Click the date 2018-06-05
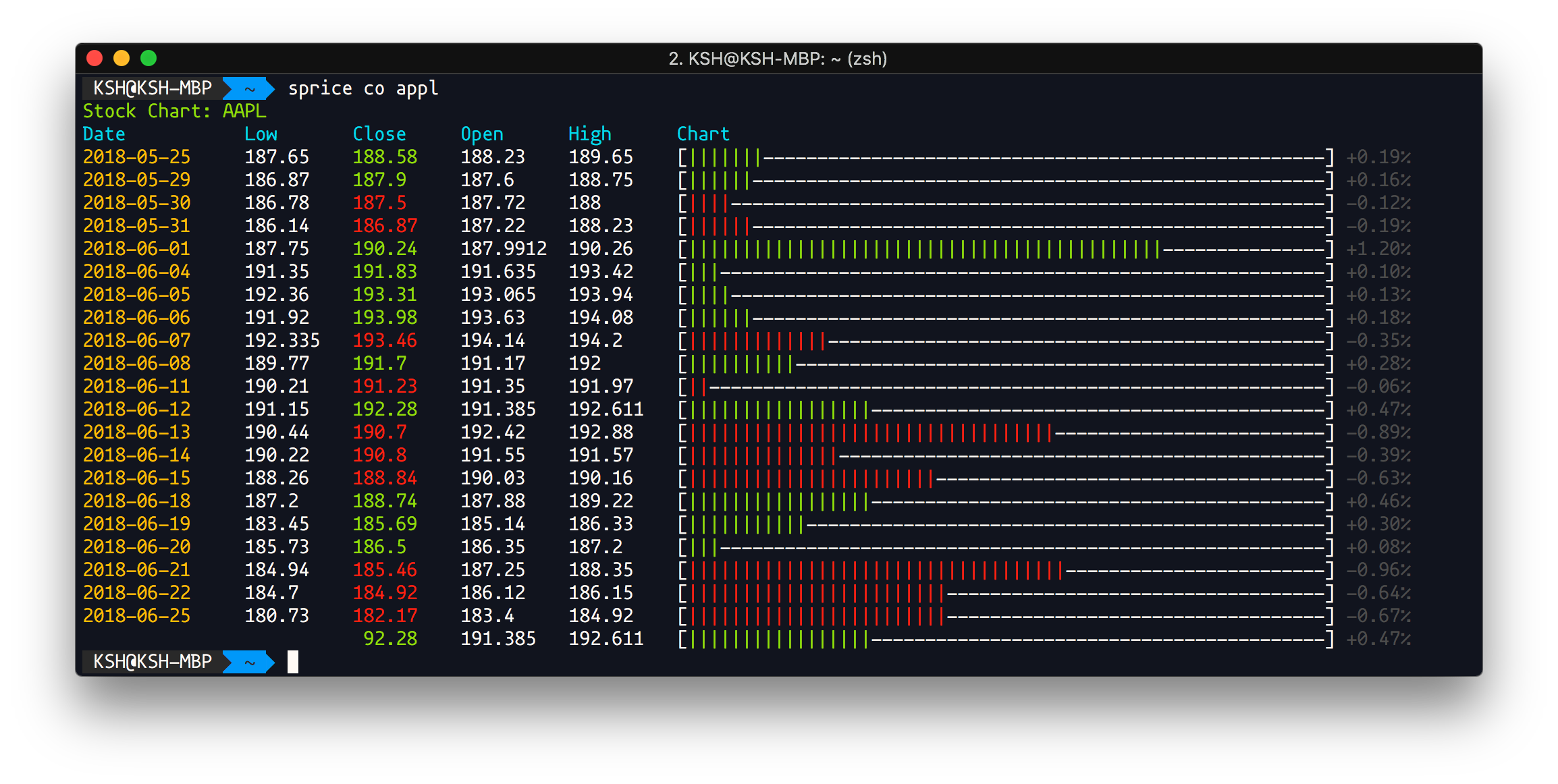This screenshot has height=784, width=1558. 136,294
